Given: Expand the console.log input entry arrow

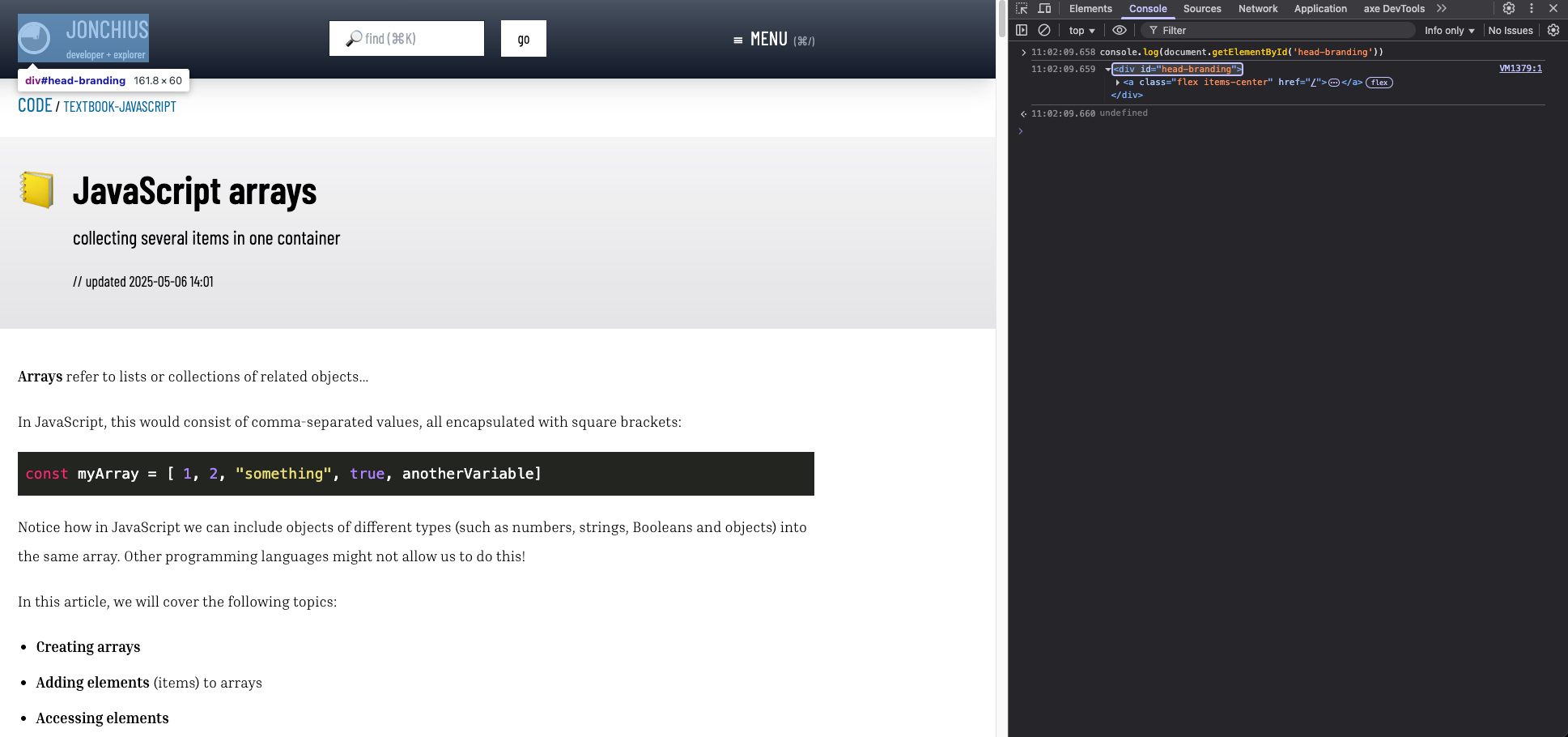Looking at the screenshot, I should [1023, 53].
